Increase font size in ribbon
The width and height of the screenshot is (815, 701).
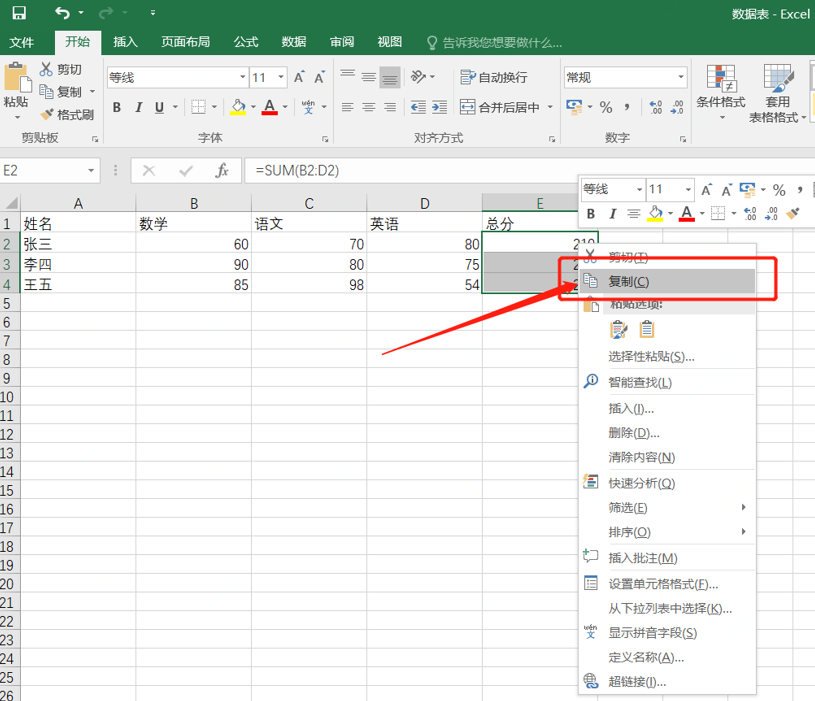click(x=299, y=77)
